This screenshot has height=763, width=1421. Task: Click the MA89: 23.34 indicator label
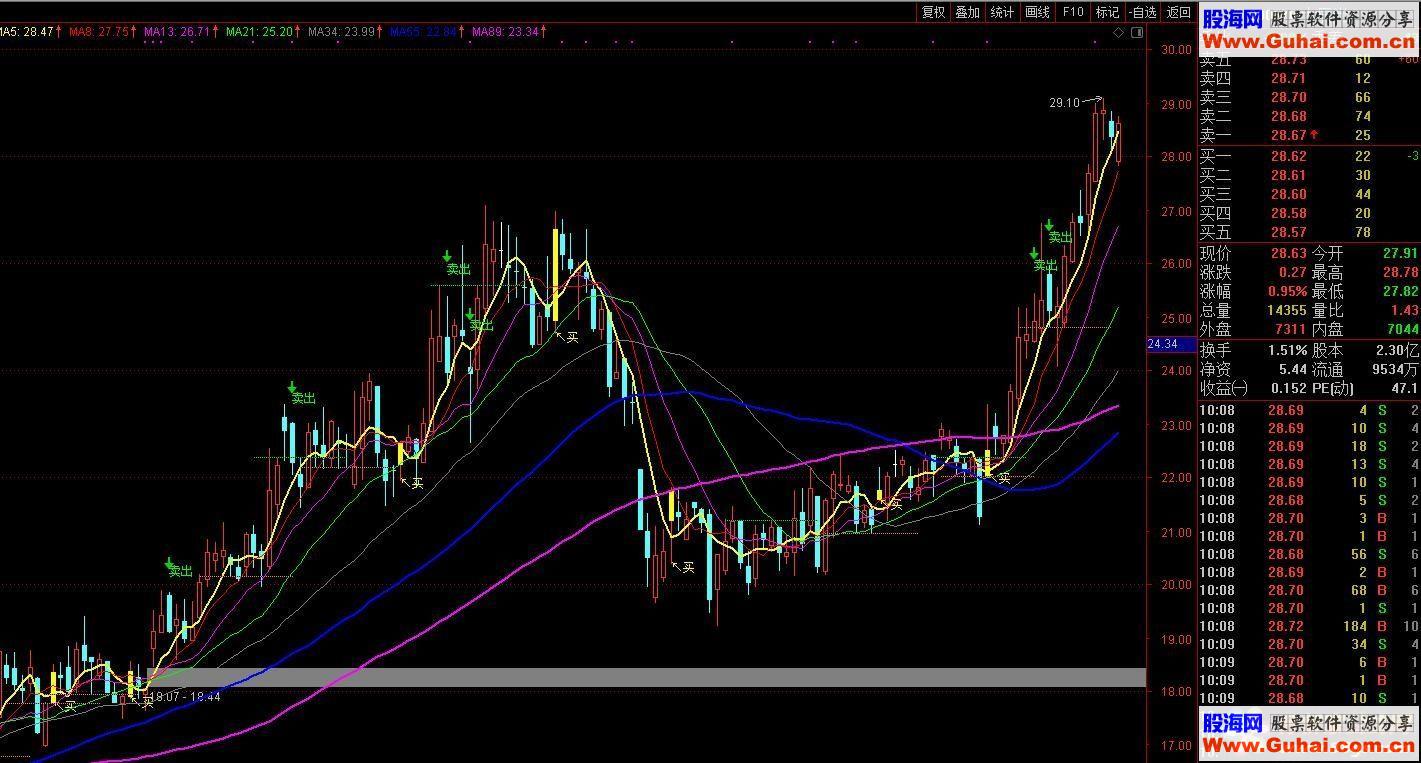coord(505,32)
